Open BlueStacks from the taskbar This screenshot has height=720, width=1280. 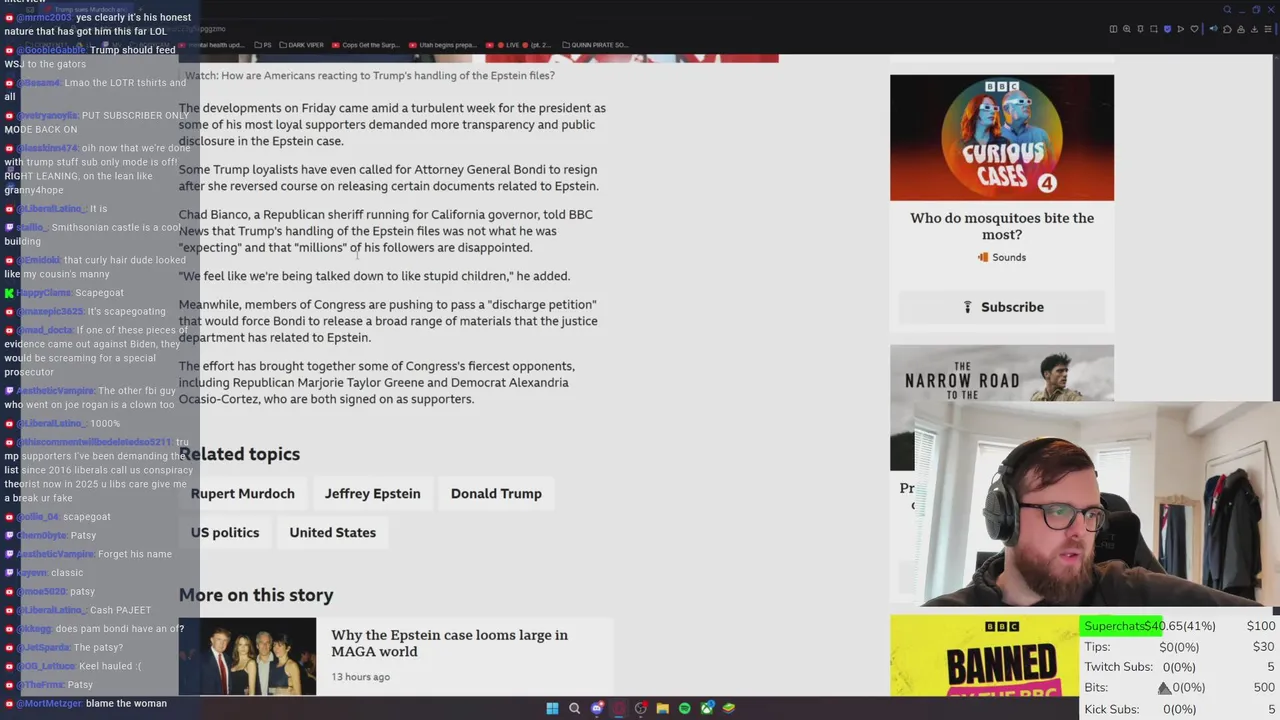tap(729, 708)
